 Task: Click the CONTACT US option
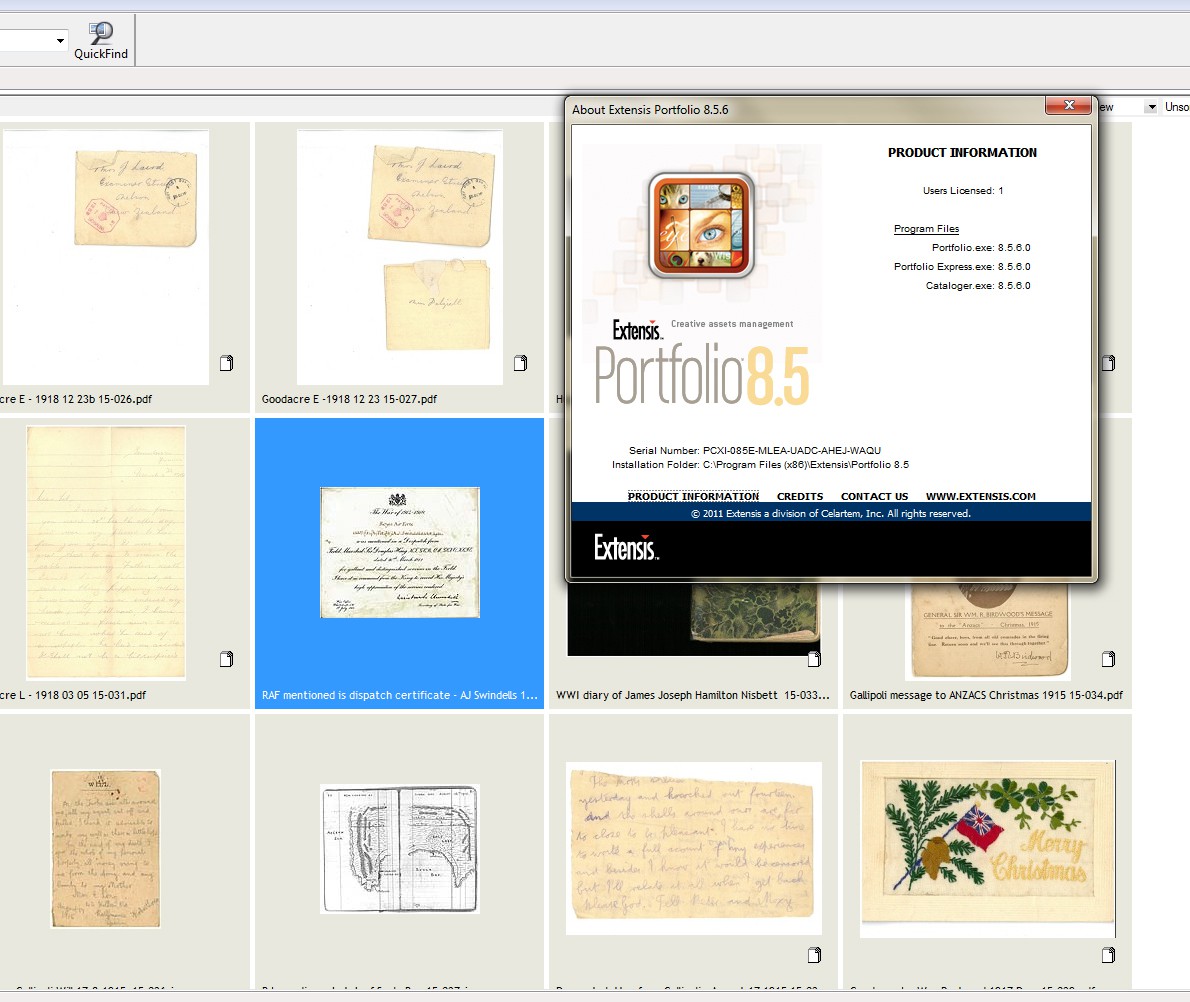(874, 496)
